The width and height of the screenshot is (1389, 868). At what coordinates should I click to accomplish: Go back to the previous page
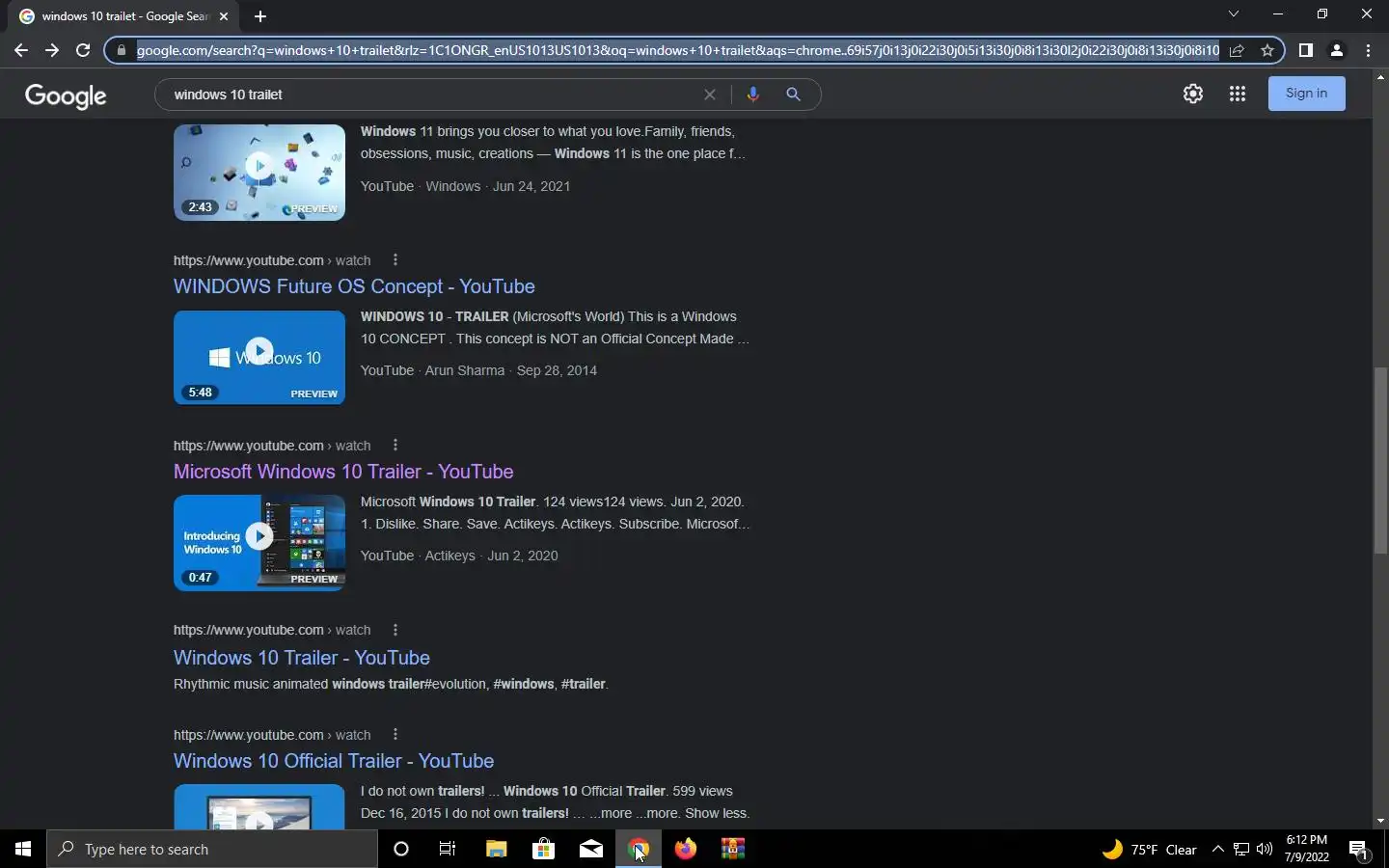pyautogui.click(x=21, y=50)
